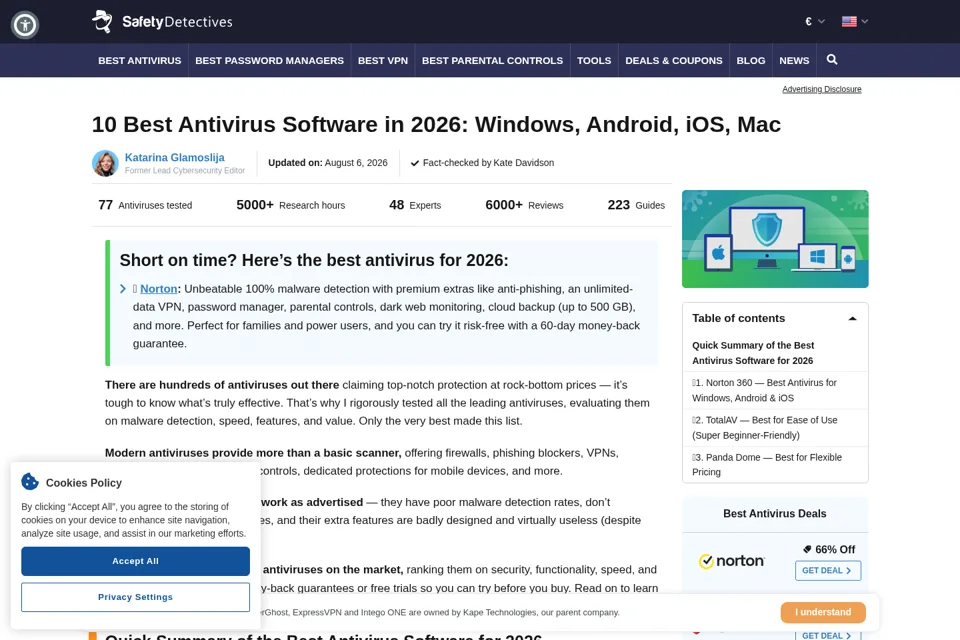The height and width of the screenshot is (640, 960).
Task: Click Katarina Glamoslija's author photo
Action: [105, 163]
